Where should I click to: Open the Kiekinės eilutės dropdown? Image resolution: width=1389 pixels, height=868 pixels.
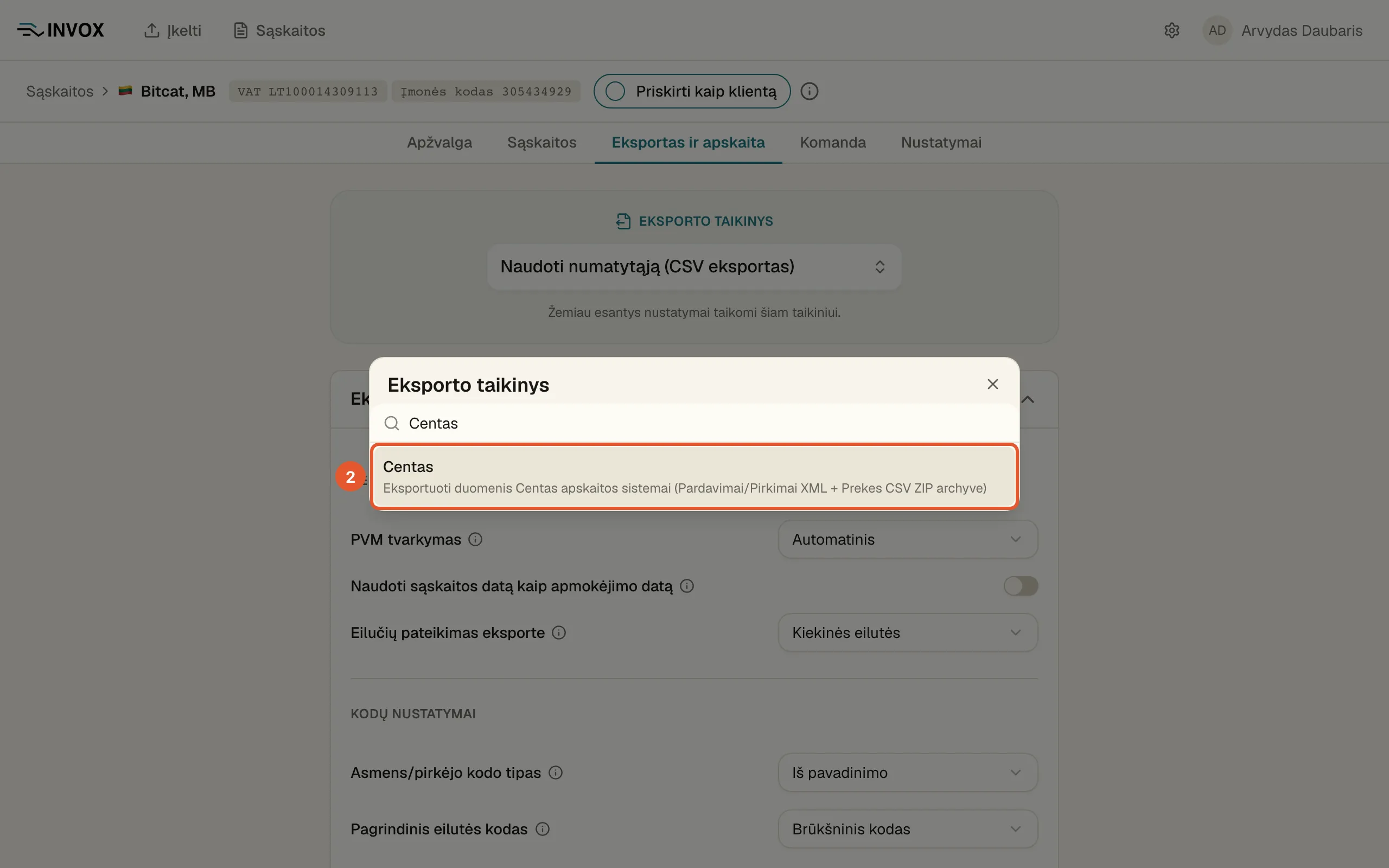[x=907, y=633]
